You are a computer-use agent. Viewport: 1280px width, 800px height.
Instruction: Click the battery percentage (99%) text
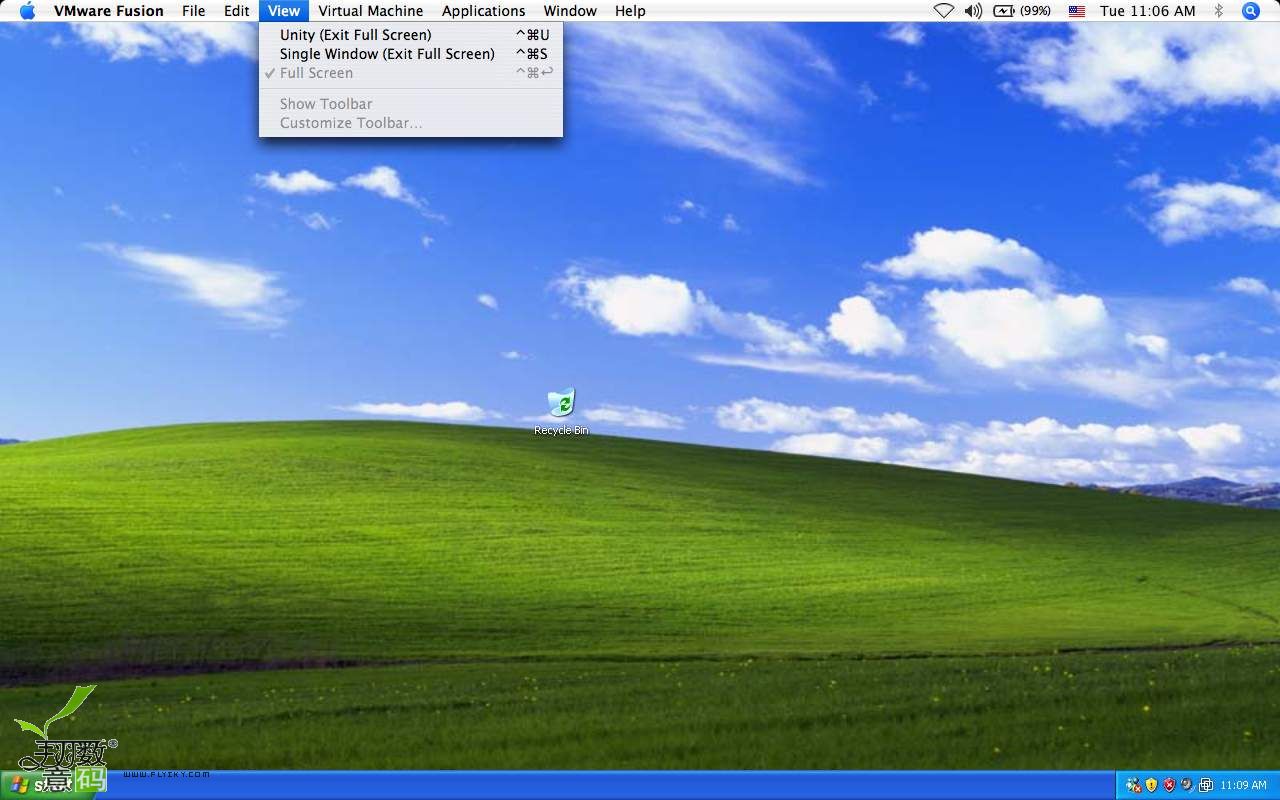click(1035, 11)
